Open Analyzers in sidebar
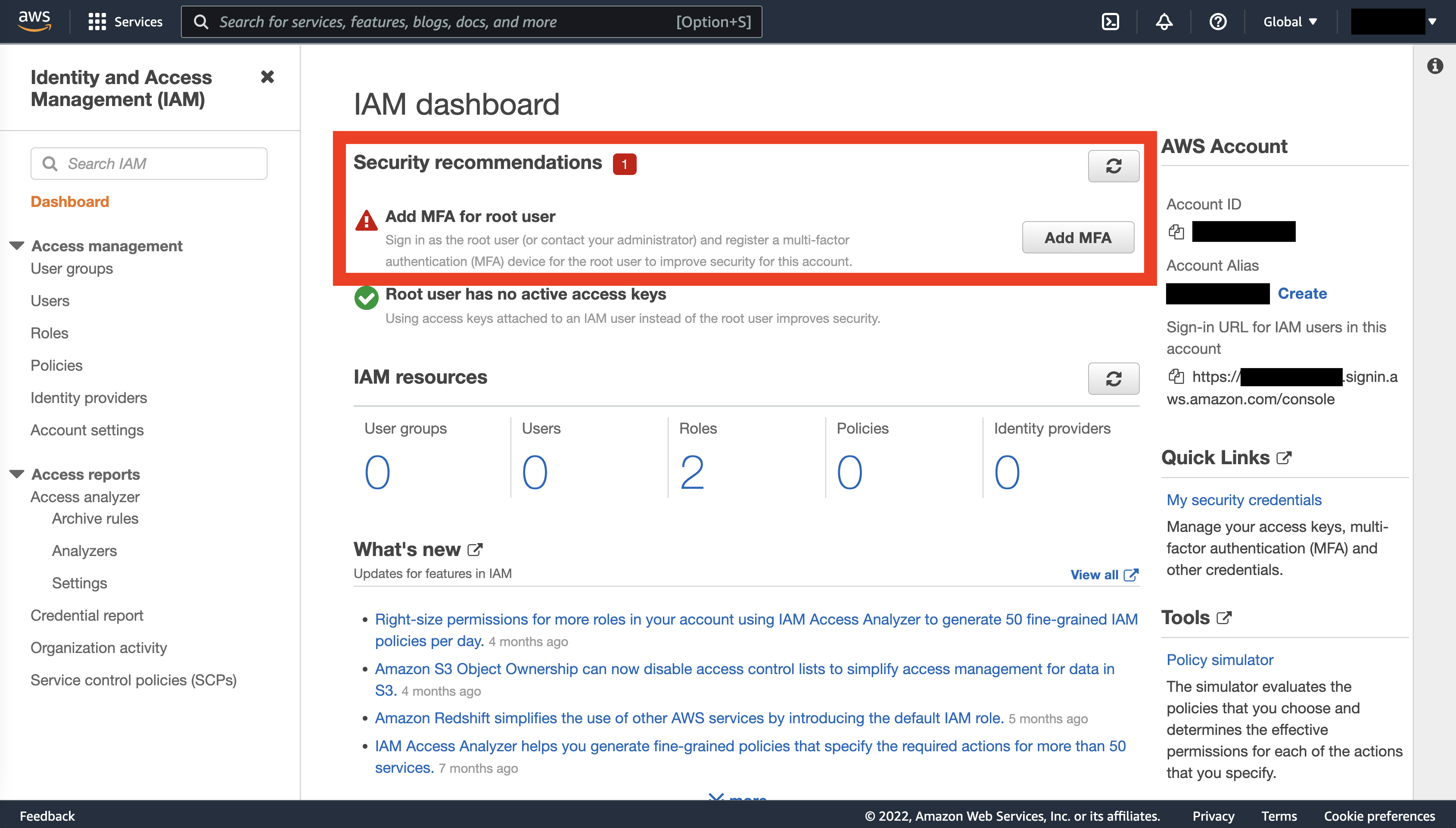Image resolution: width=1456 pixels, height=828 pixels. coord(84,551)
